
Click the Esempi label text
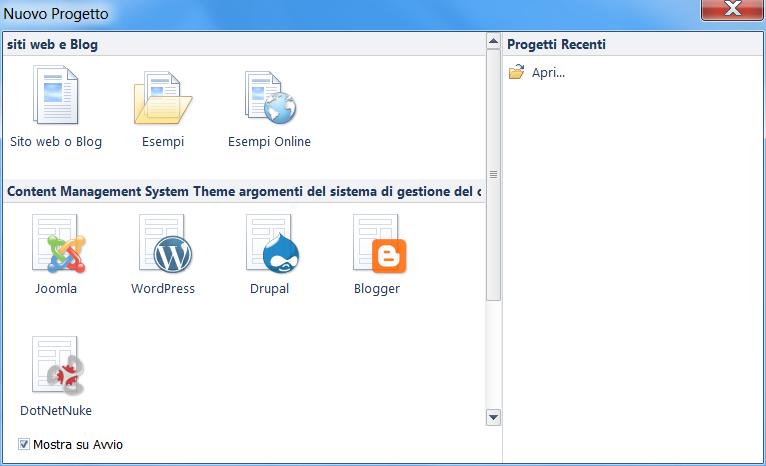(x=163, y=142)
